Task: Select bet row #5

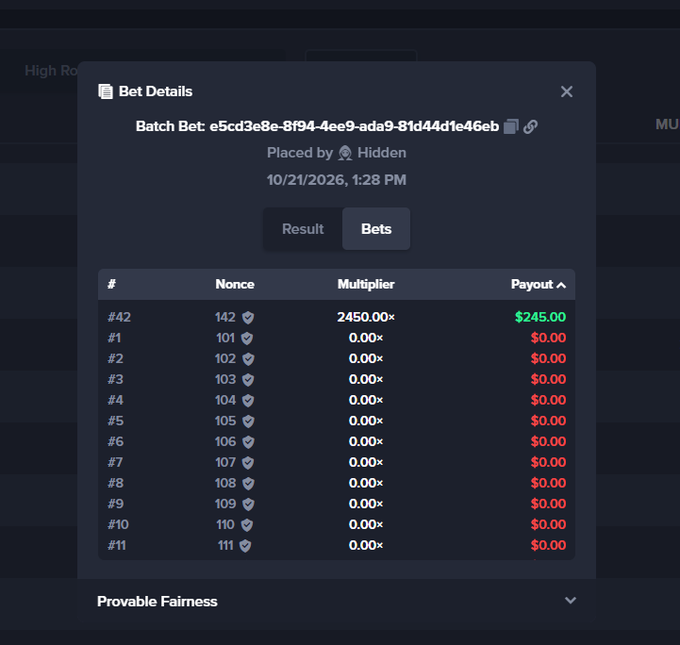Action: [x=337, y=421]
